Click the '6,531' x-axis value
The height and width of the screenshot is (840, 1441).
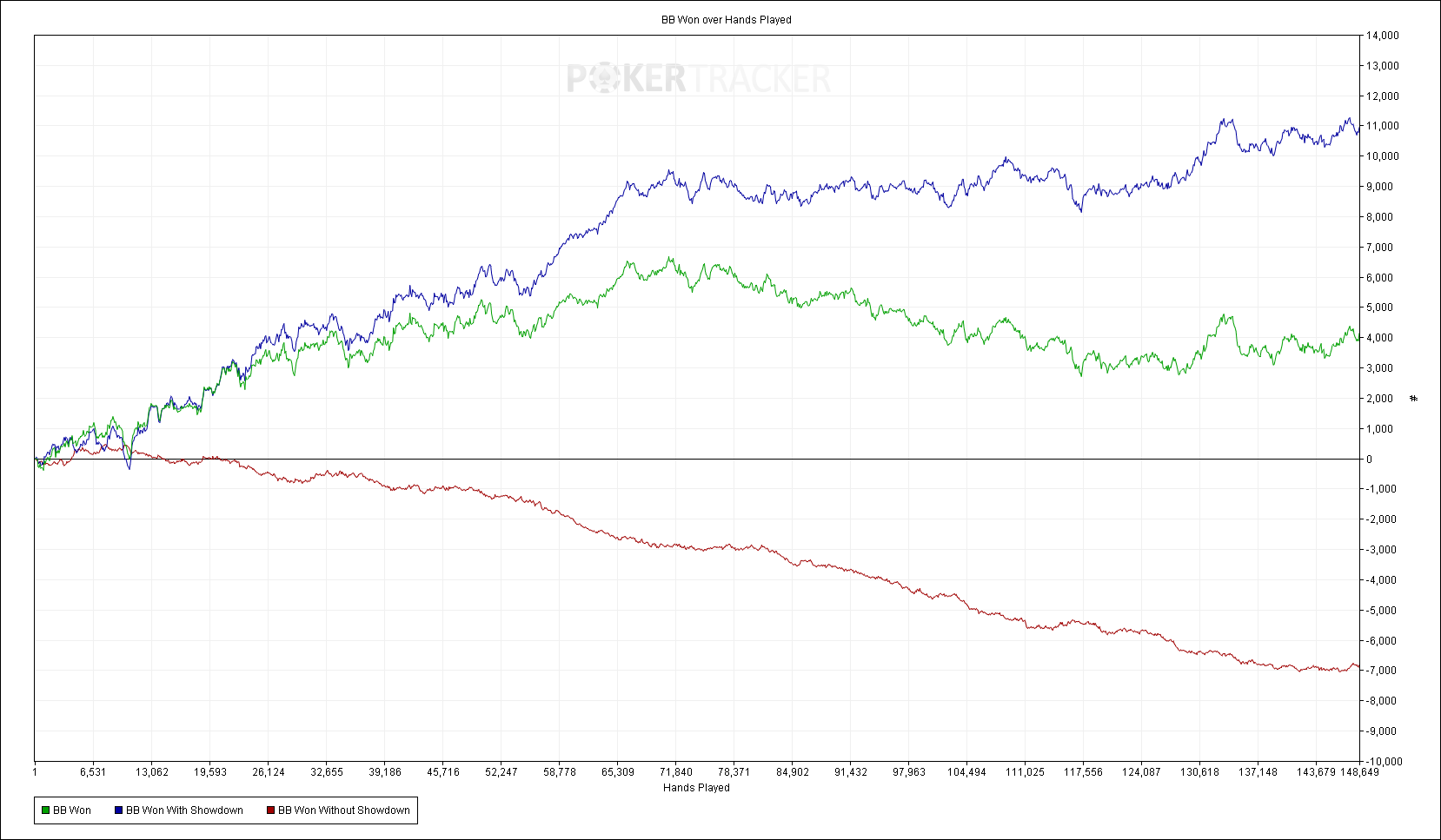93,772
